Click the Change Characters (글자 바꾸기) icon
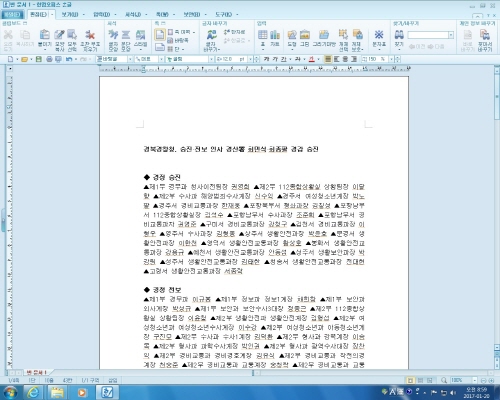This screenshot has height=400, width=500. coord(212,36)
